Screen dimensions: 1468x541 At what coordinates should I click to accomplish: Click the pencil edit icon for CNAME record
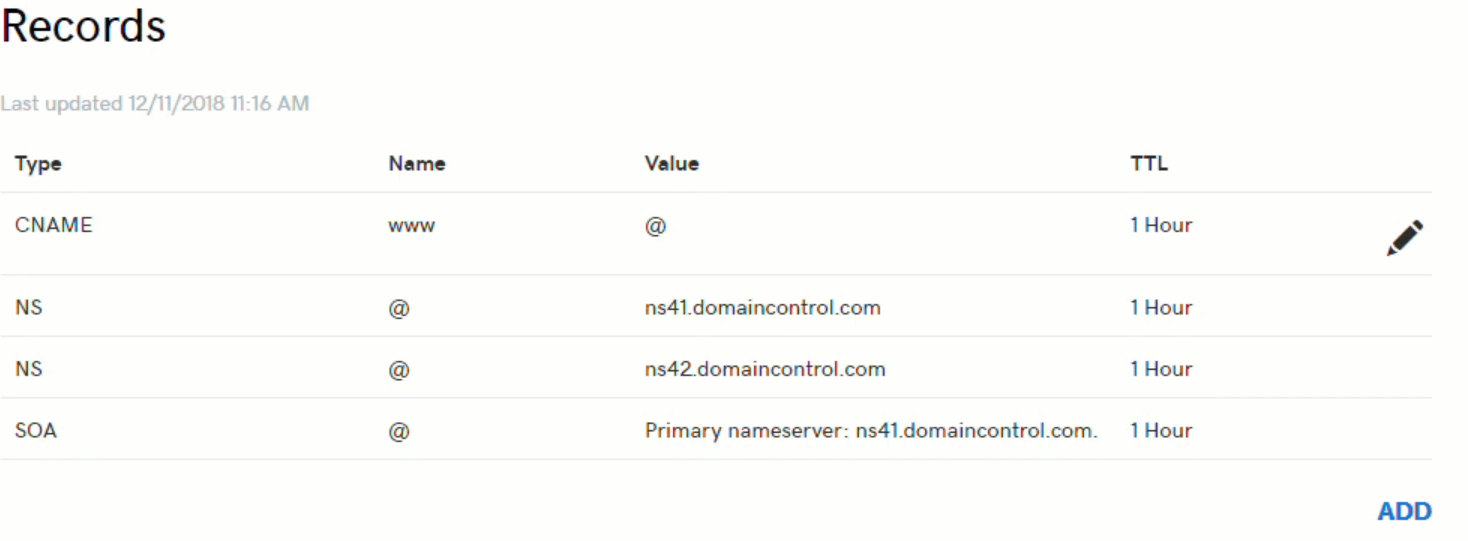click(x=1405, y=238)
